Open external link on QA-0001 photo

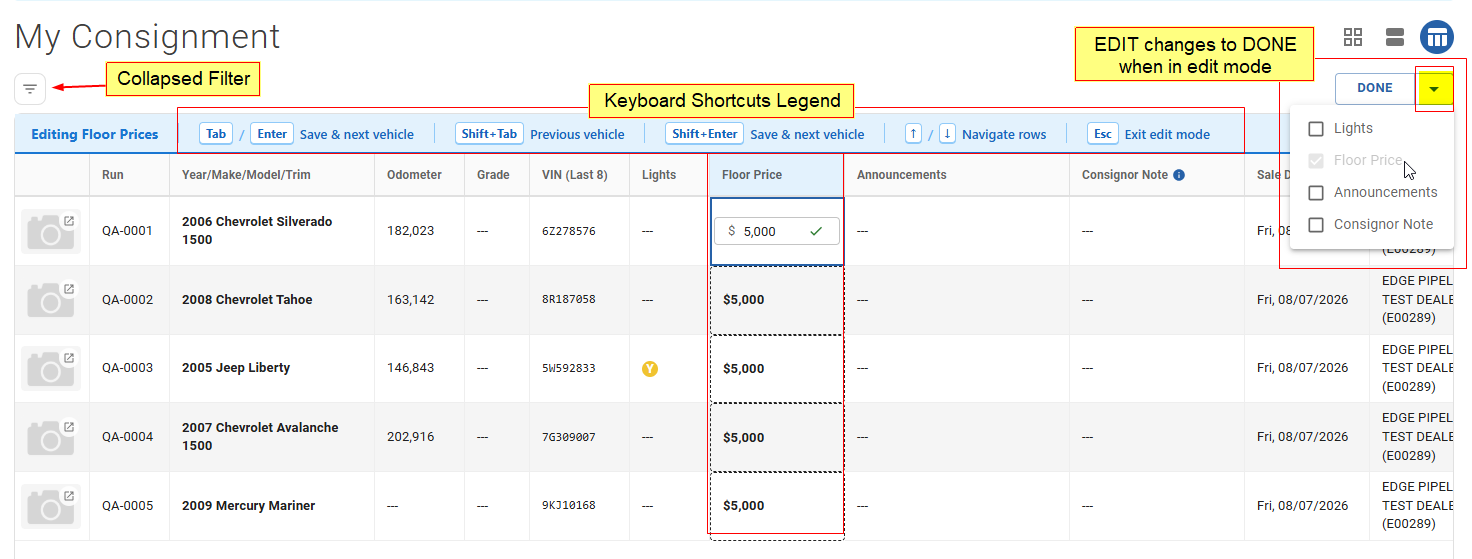point(69,220)
